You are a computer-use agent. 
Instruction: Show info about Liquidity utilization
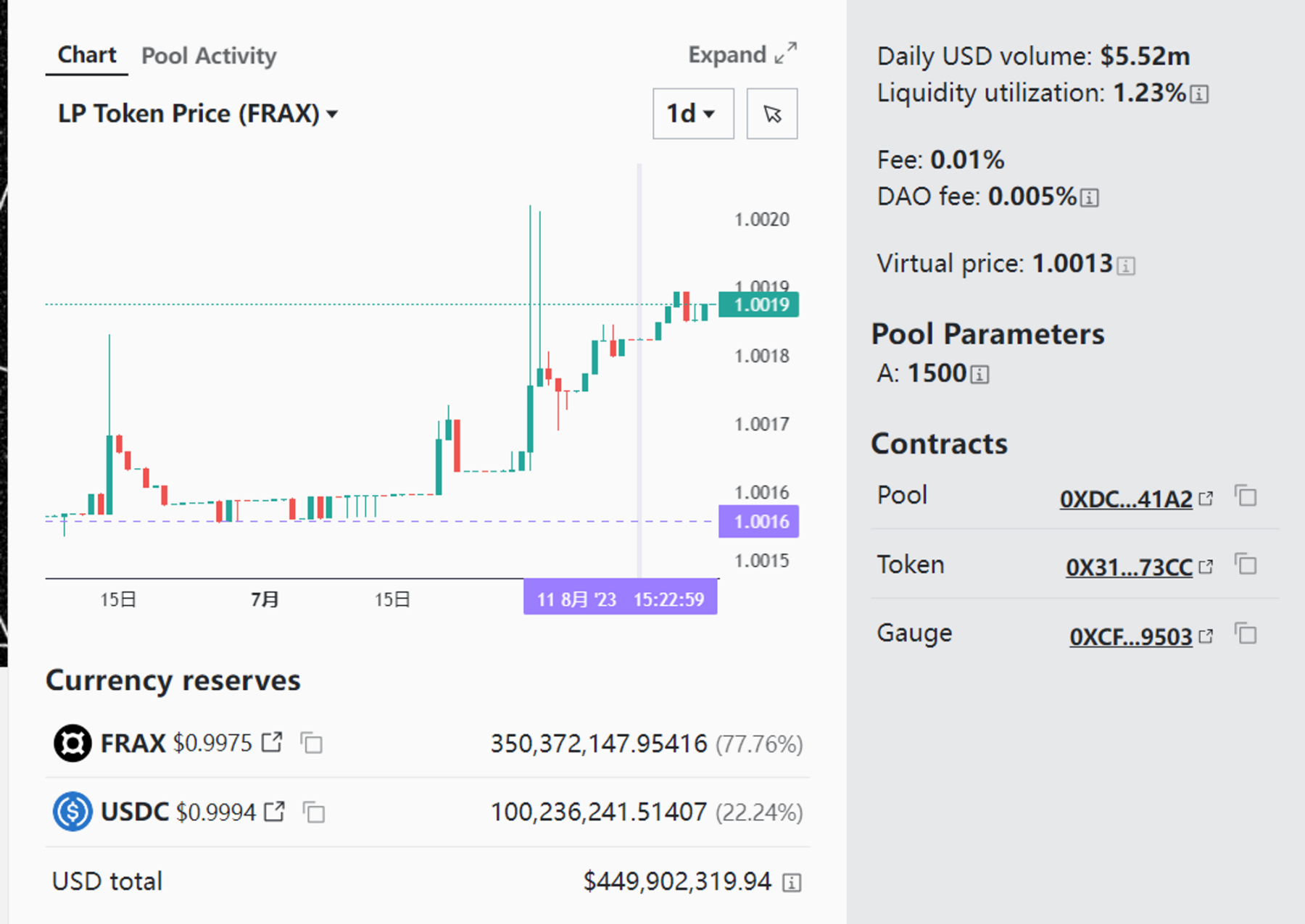coord(1199,94)
